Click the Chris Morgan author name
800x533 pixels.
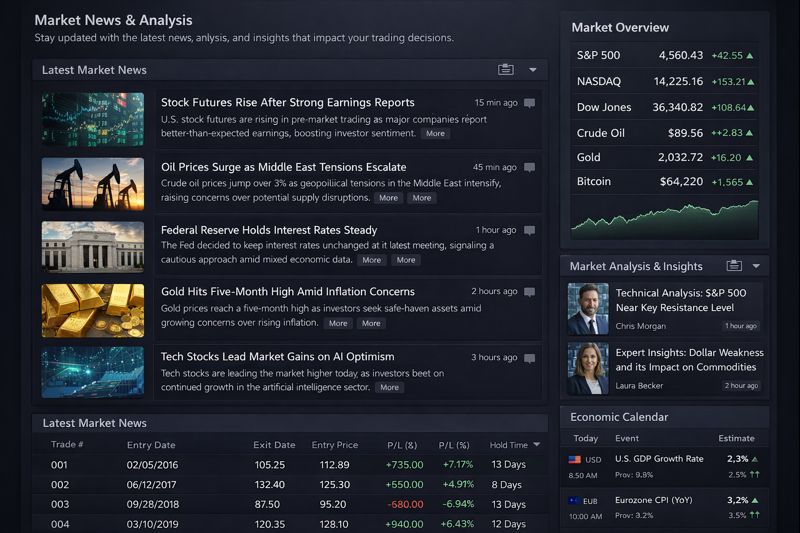tap(640, 326)
